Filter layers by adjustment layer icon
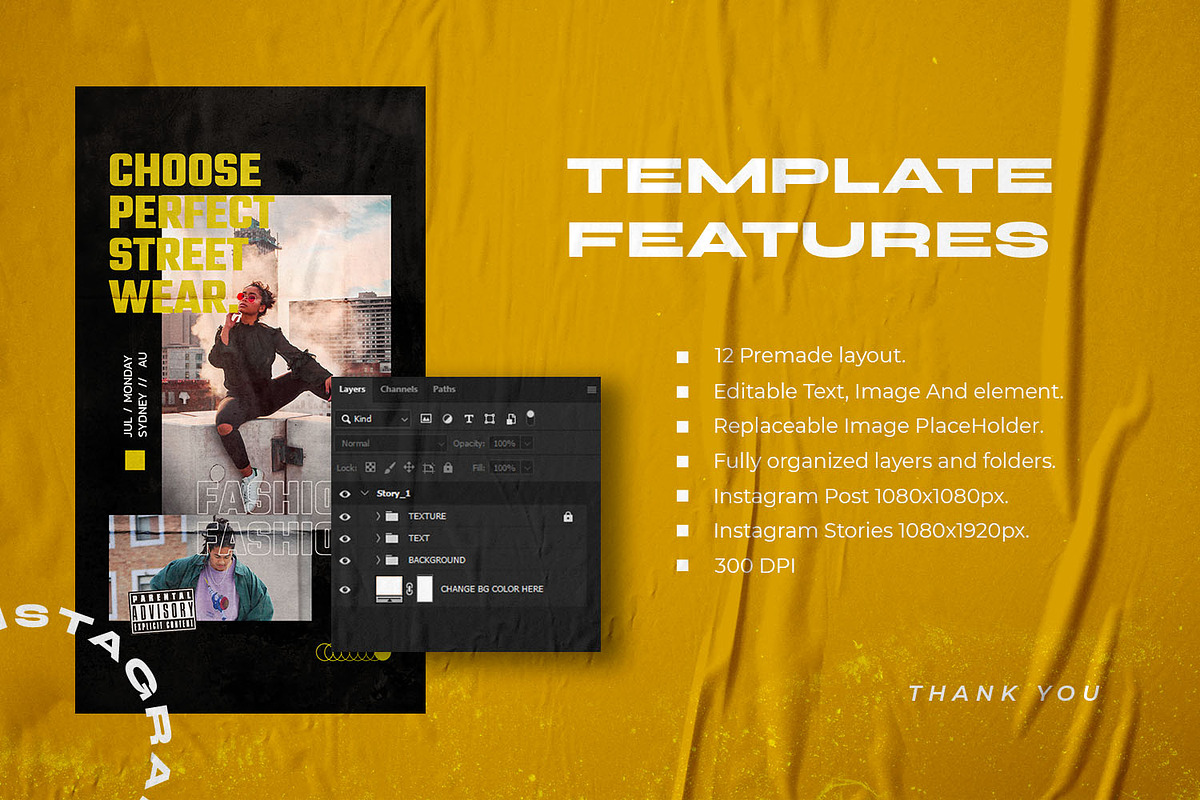1200x800 pixels. click(x=447, y=418)
